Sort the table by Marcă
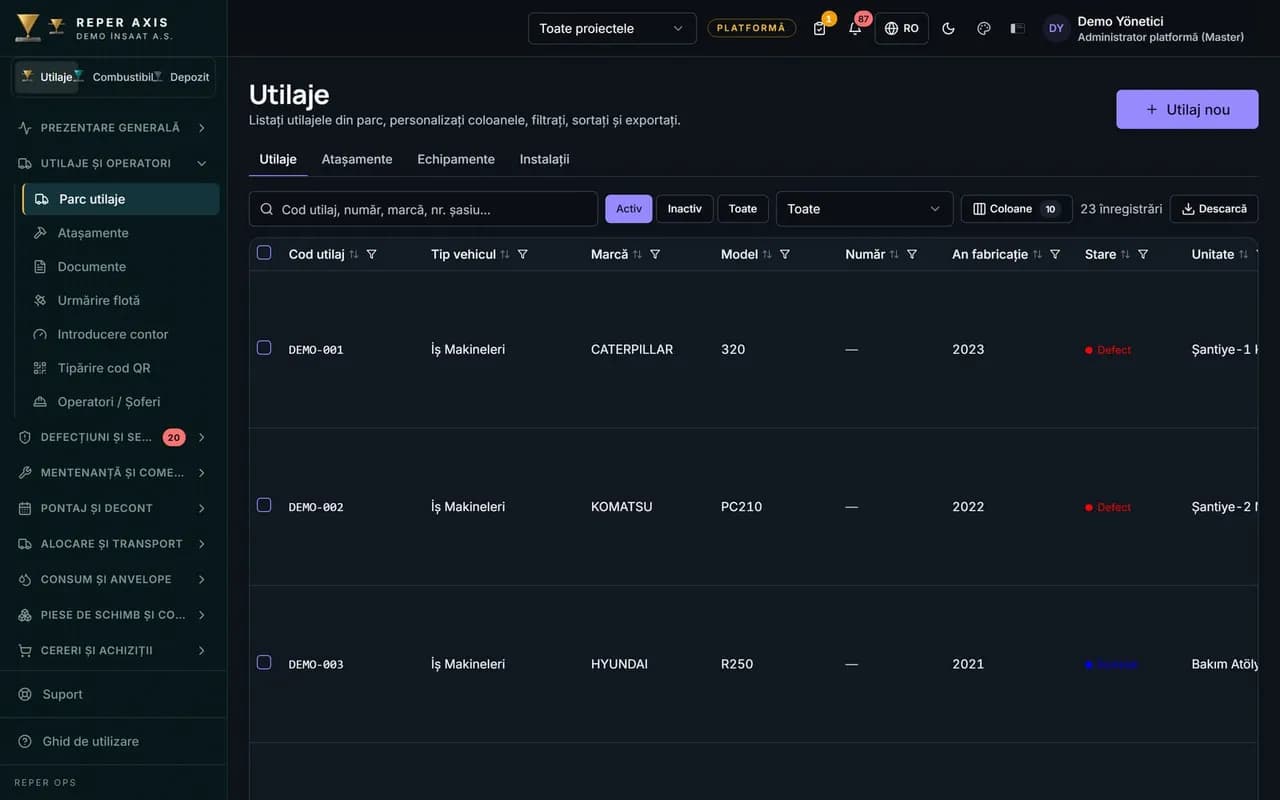1280x800 pixels. tap(637, 254)
